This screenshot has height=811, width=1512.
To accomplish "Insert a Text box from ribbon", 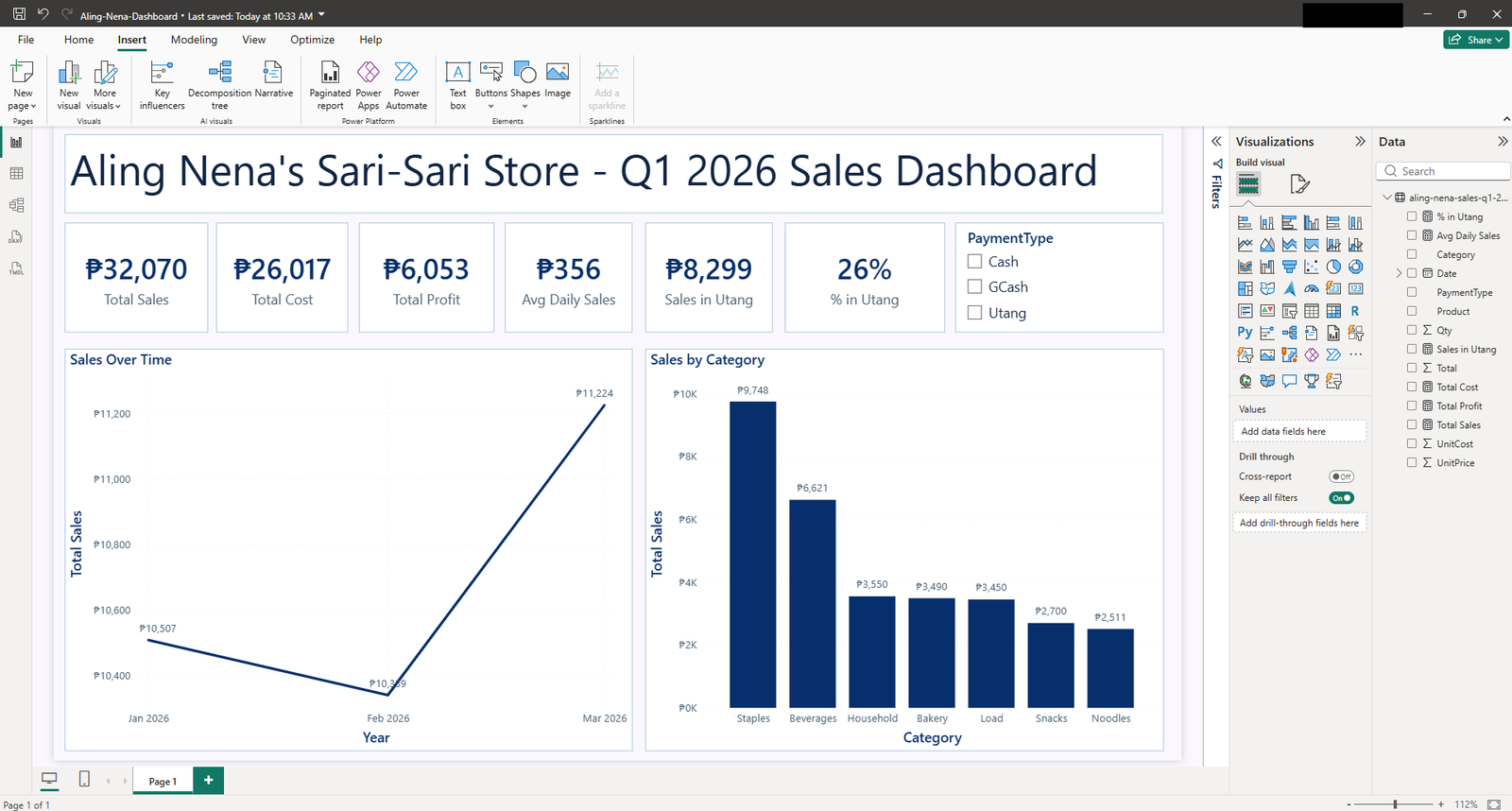I will click(x=457, y=86).
